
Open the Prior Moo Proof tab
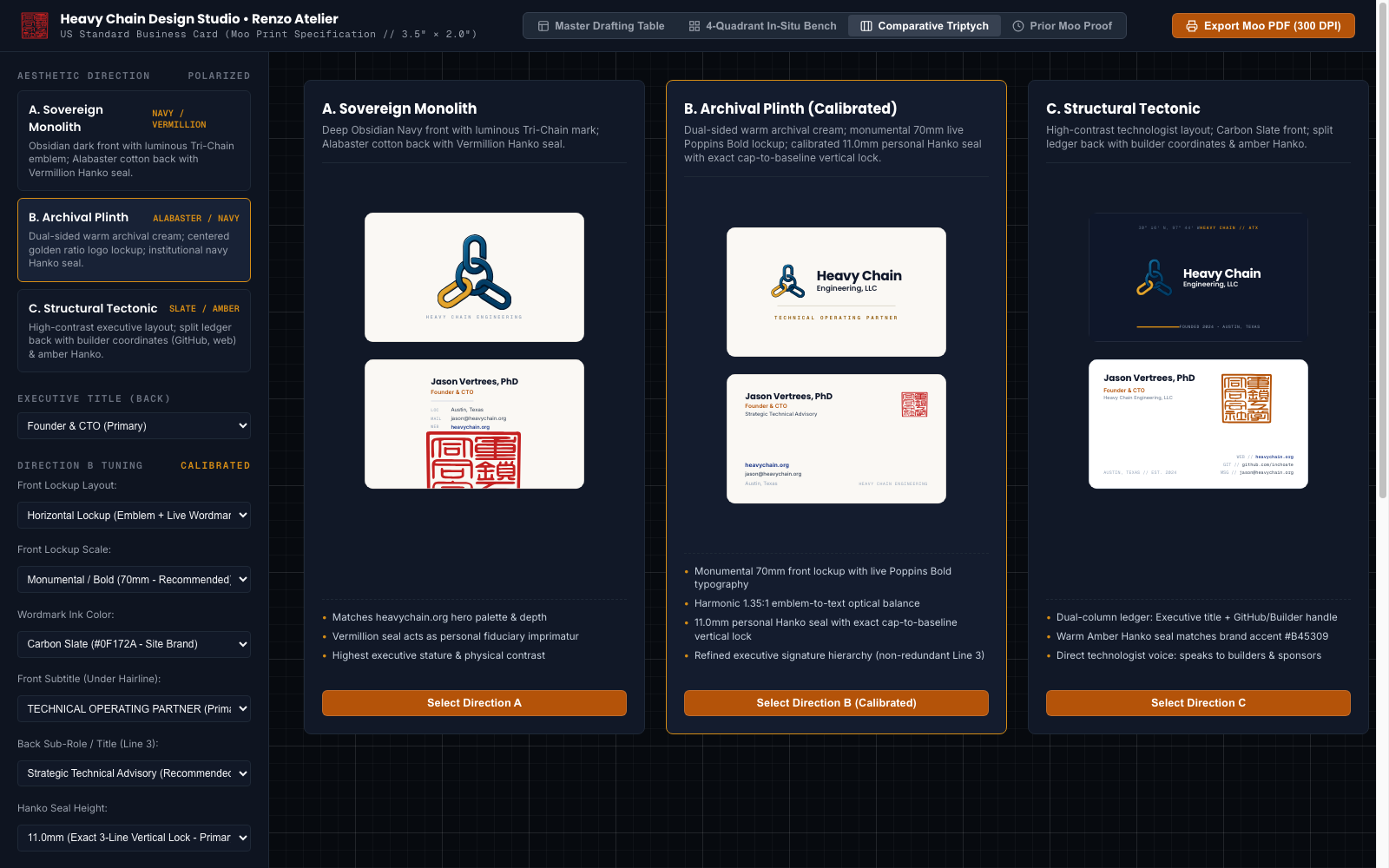(1063, 26)
